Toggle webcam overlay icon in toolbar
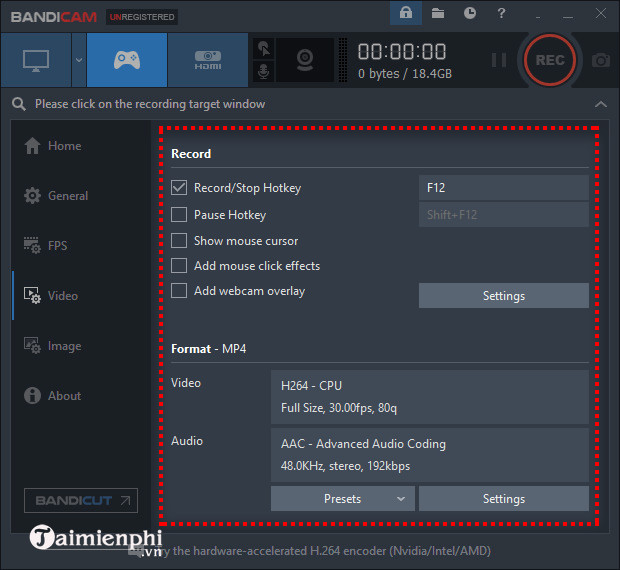620x570 pixels. (305, 60)
